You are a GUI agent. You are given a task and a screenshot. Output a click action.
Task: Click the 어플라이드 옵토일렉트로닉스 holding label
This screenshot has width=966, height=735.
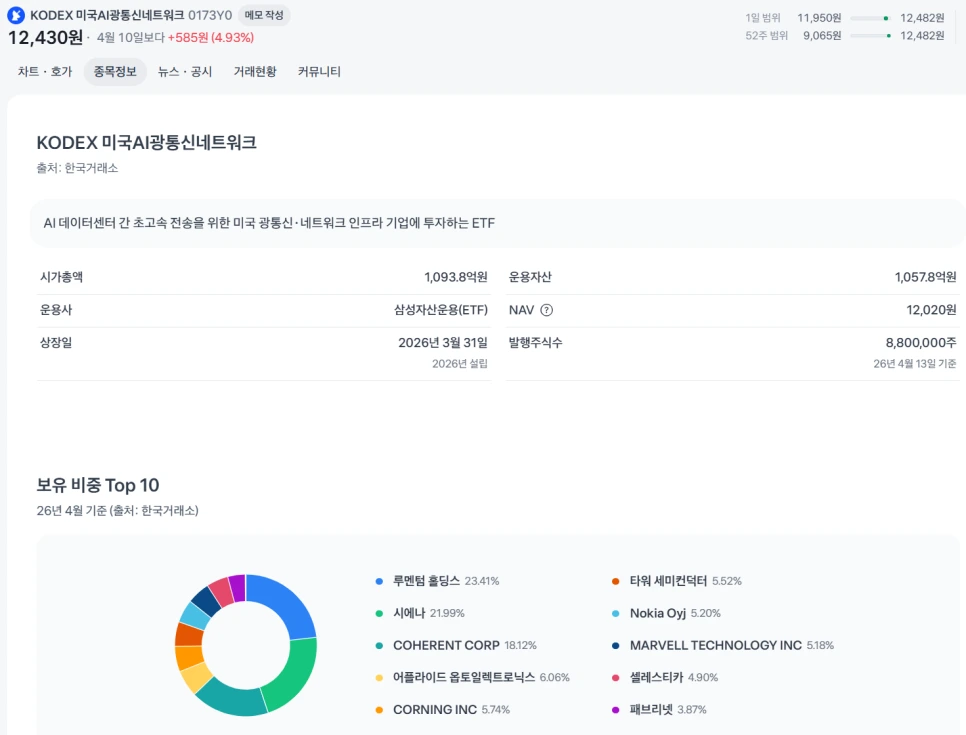pyautogui.click(x=464, y=677)
